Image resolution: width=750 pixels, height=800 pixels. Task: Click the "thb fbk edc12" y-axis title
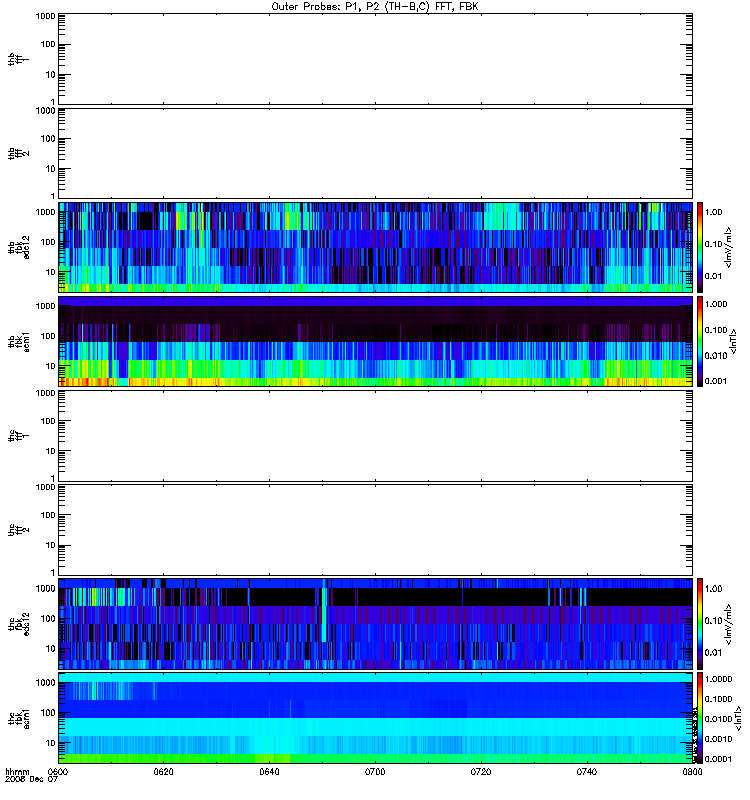(x=18, y=247)
